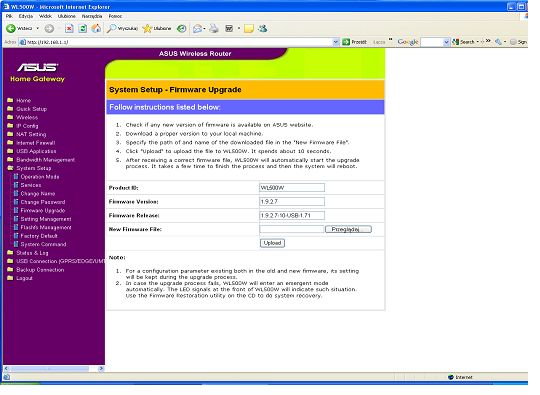The image size is (540, 395).
Task: Open the IP Config sidebar link
Action: pyautogui.click(x=27, y=126)
